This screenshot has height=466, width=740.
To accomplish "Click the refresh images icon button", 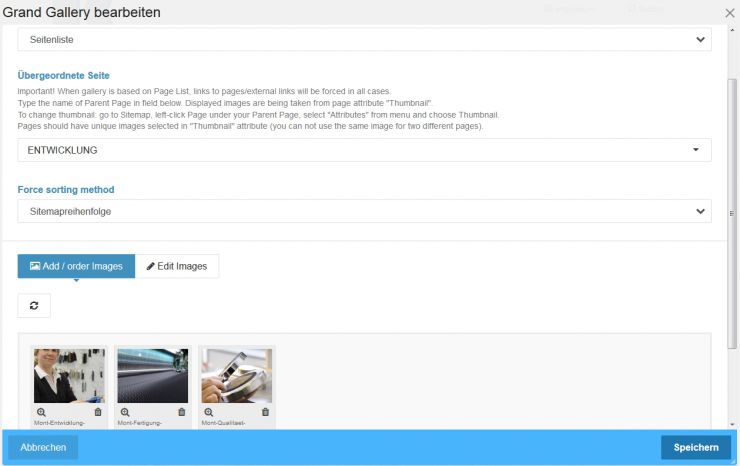I will point(34,305).
